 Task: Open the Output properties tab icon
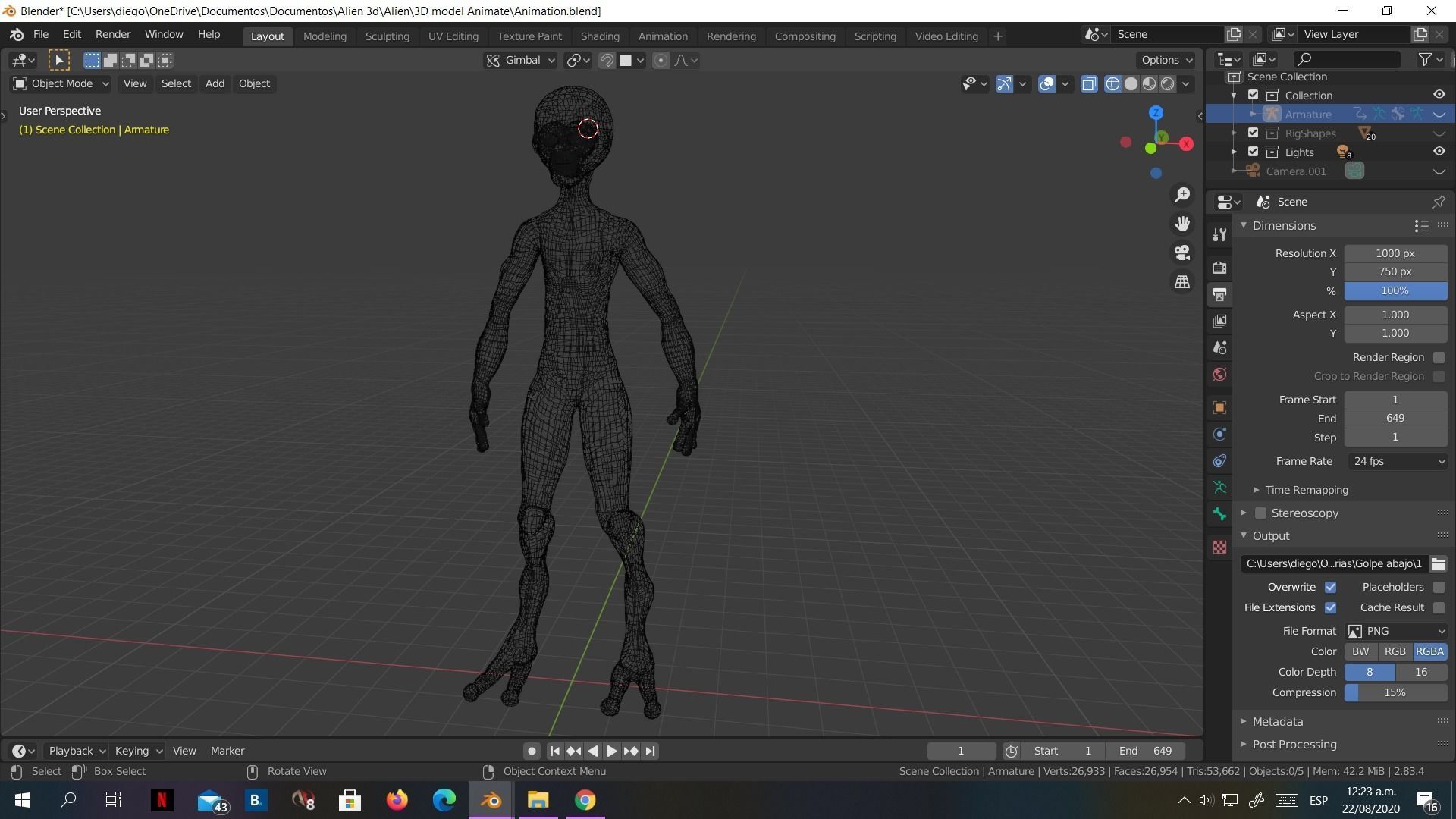(x=1219, y=294)
